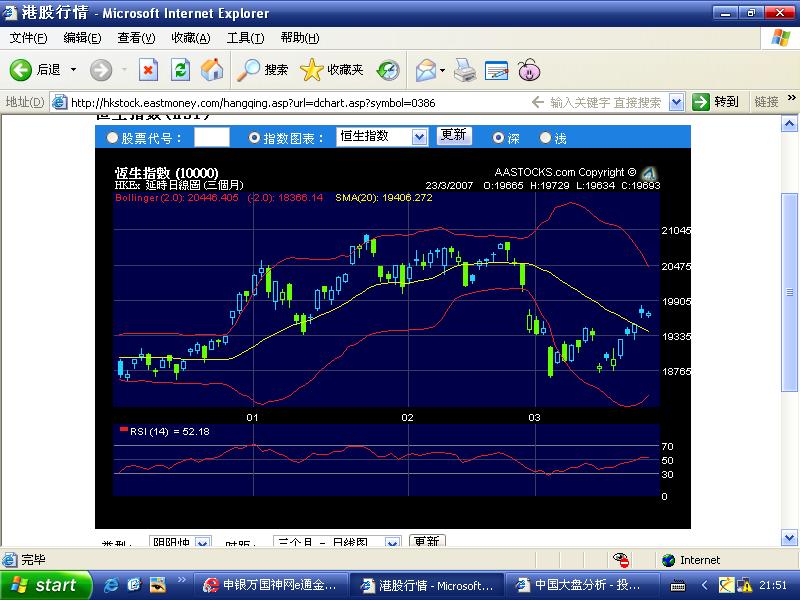
Task: Click the keyboard tray icon
Action: coord(678,585)
